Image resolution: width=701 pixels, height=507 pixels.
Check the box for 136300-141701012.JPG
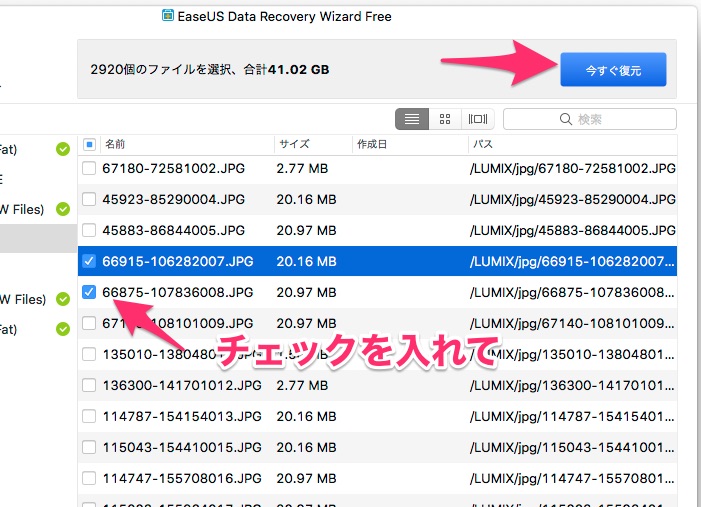(90, 385)
